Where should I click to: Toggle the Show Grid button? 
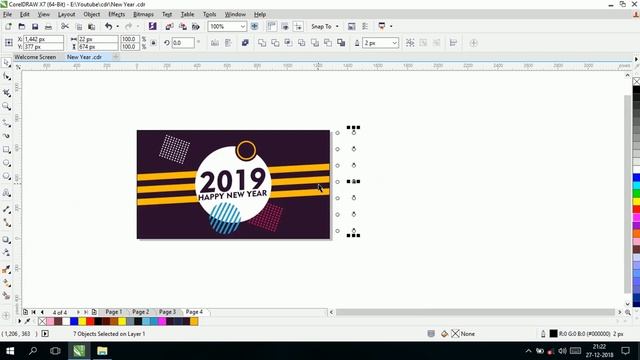click(285, 27)
